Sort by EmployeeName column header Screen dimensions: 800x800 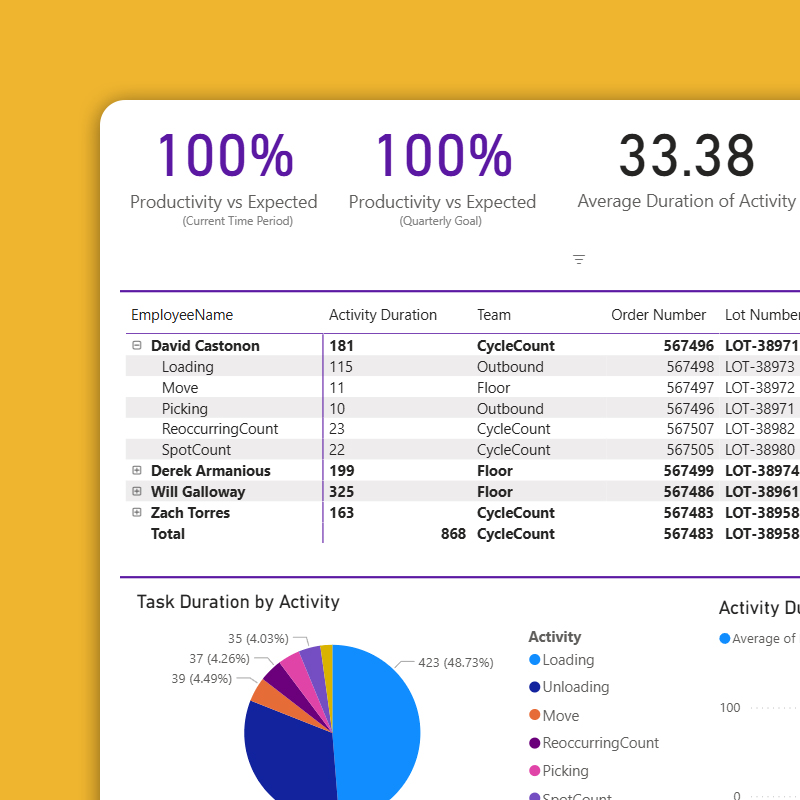pos(182,315)
